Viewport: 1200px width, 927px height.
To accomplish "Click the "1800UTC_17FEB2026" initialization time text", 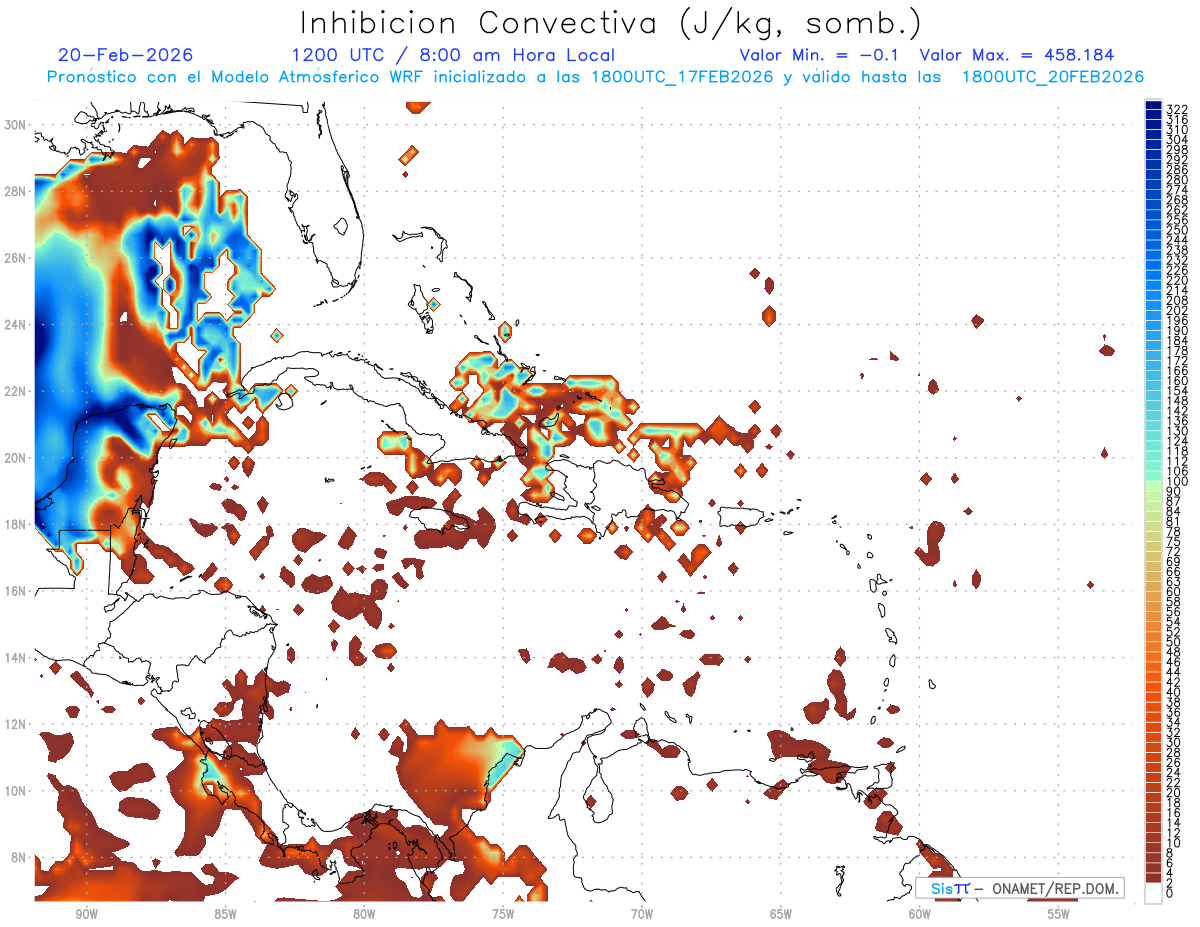I will (682, 77).
